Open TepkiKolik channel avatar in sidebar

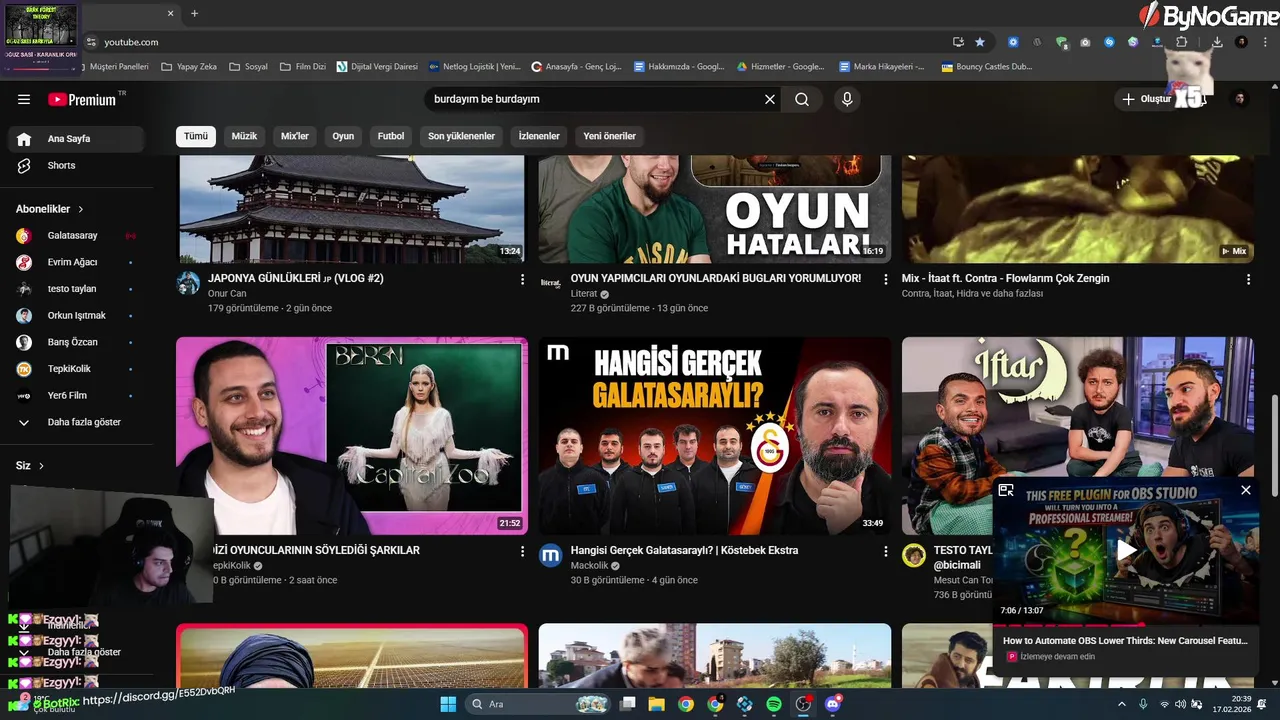point(24,369)
